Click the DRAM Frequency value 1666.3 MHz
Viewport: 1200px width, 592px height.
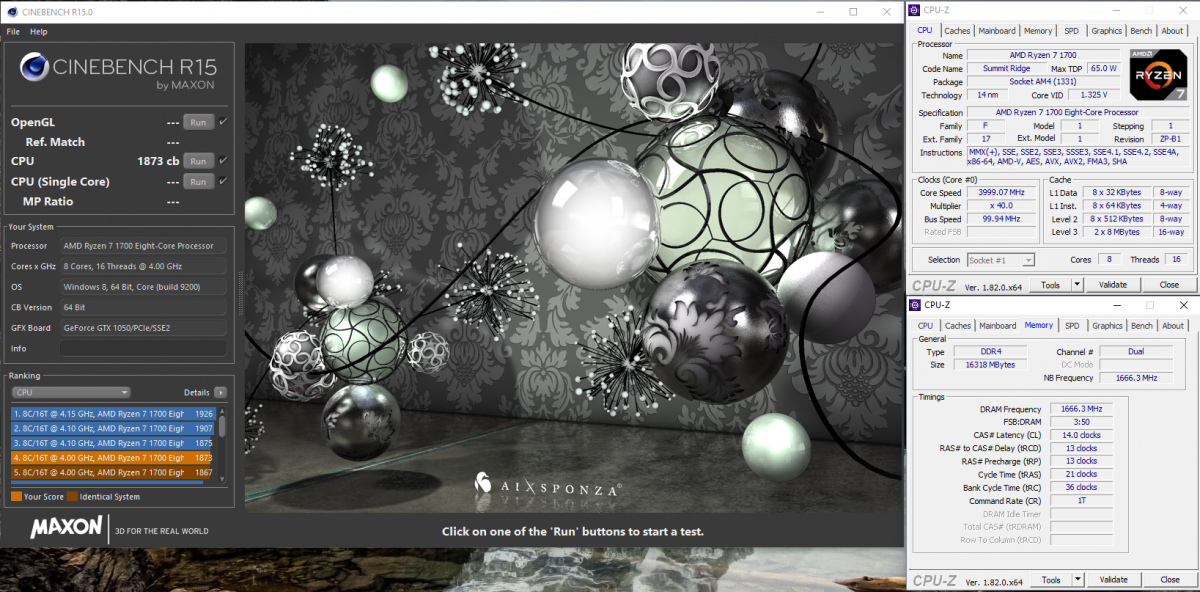(1080, 409)
